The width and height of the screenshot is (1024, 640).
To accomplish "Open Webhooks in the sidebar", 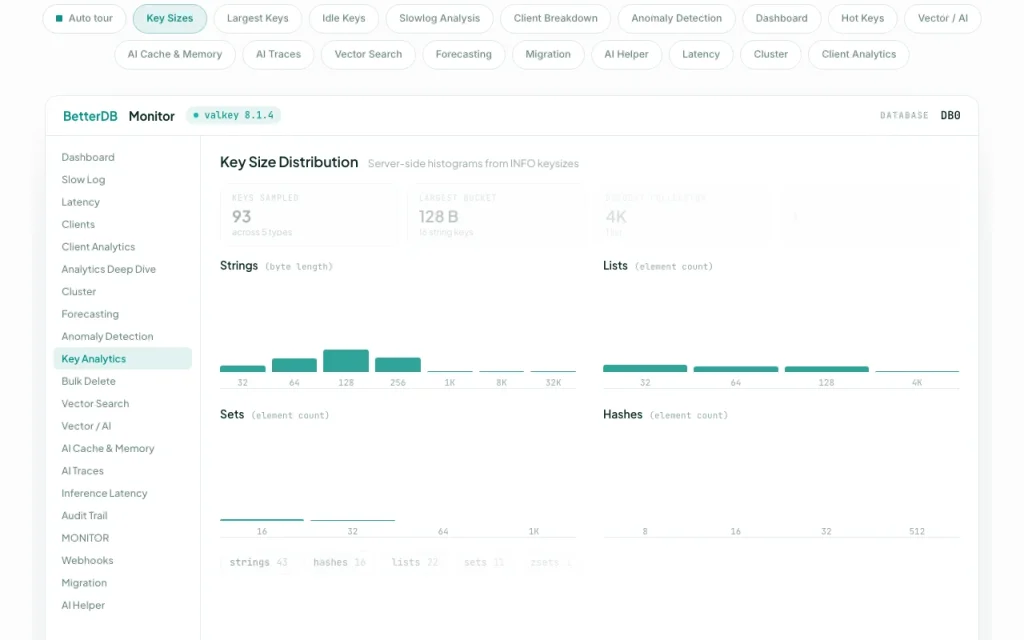I will (x=123, y=560).
